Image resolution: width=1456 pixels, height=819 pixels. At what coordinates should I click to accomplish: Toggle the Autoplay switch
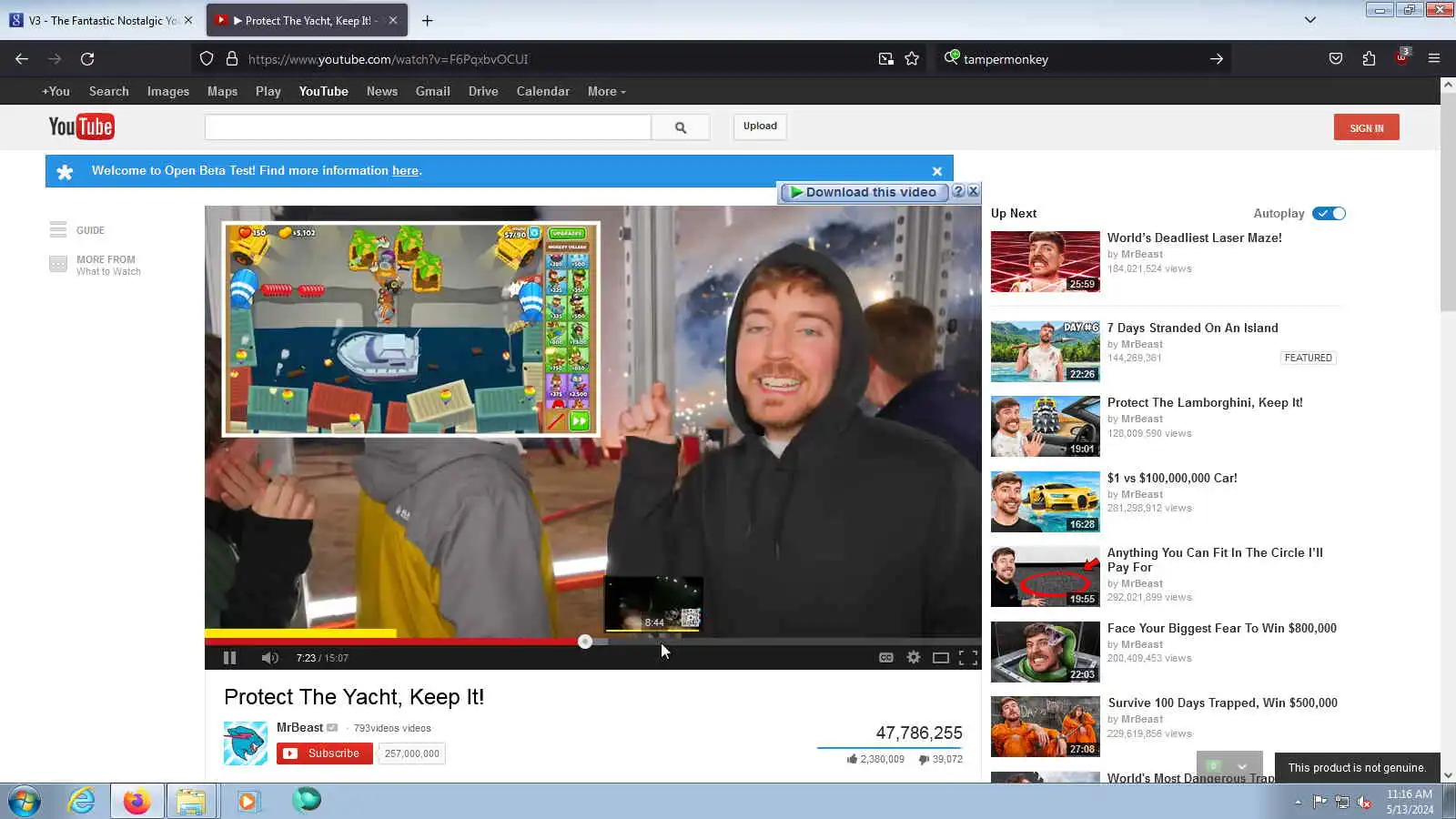click(x=1330, y=213)
